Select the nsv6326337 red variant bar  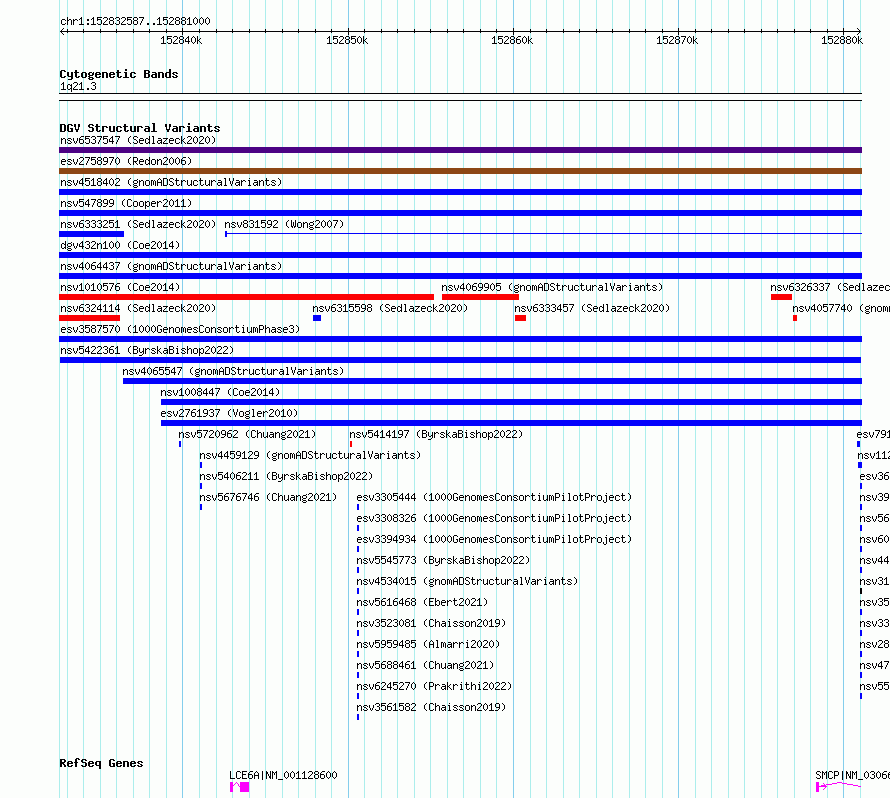(x=781, y=297)
